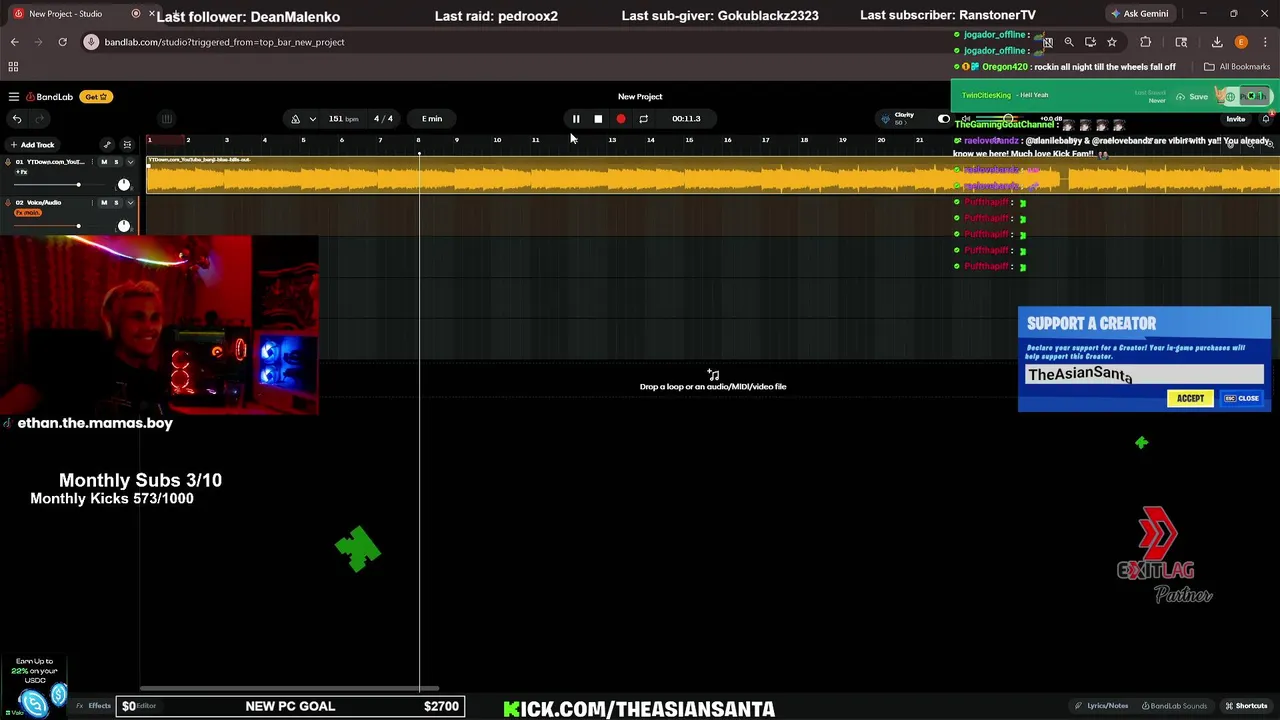Start recording with the red record button

click(x=621, y=119)
